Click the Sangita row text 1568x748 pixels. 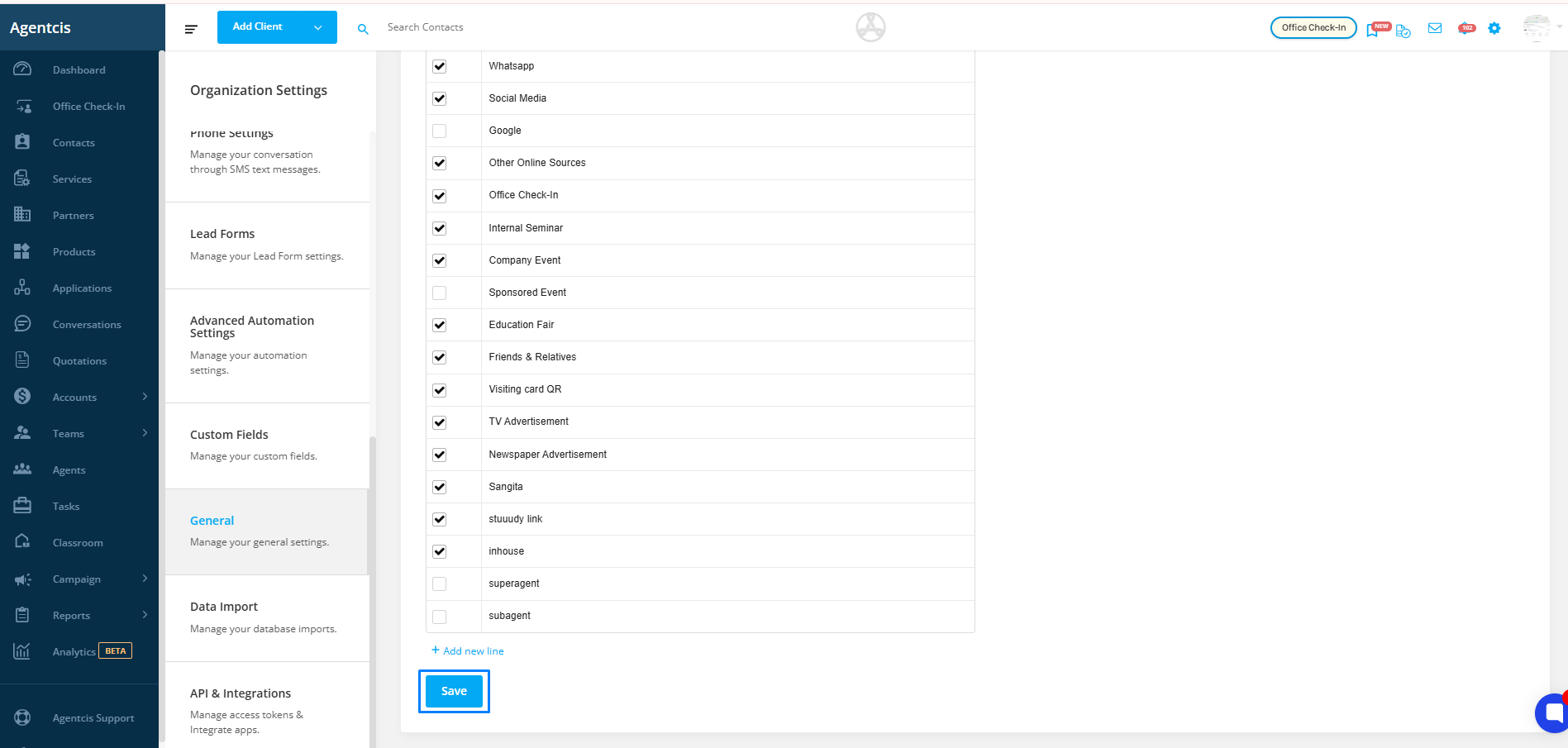[505, 487]
